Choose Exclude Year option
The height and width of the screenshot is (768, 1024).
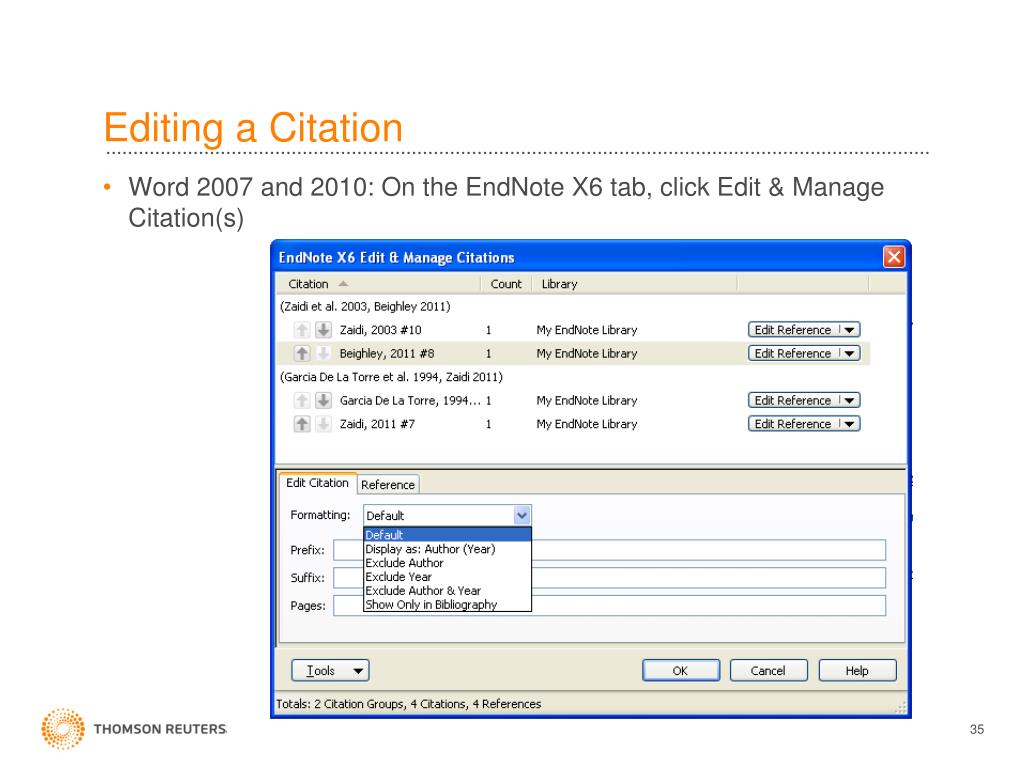pos(447,577)
